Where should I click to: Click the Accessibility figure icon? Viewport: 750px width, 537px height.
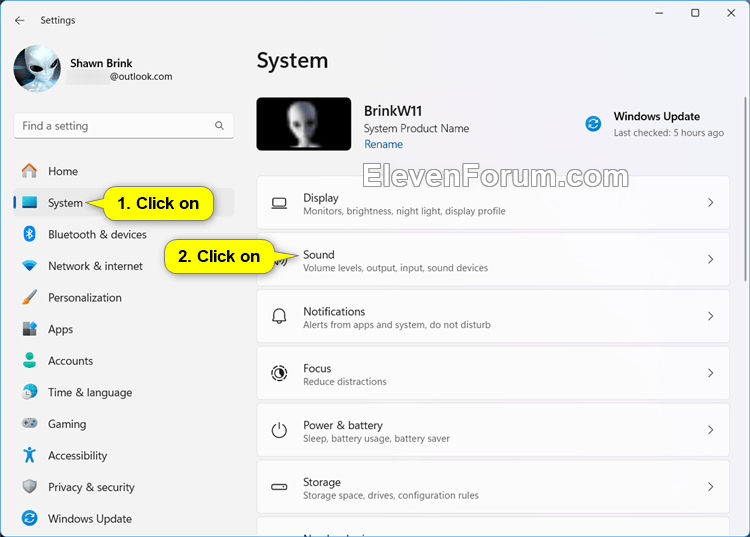tap(29, 455)
